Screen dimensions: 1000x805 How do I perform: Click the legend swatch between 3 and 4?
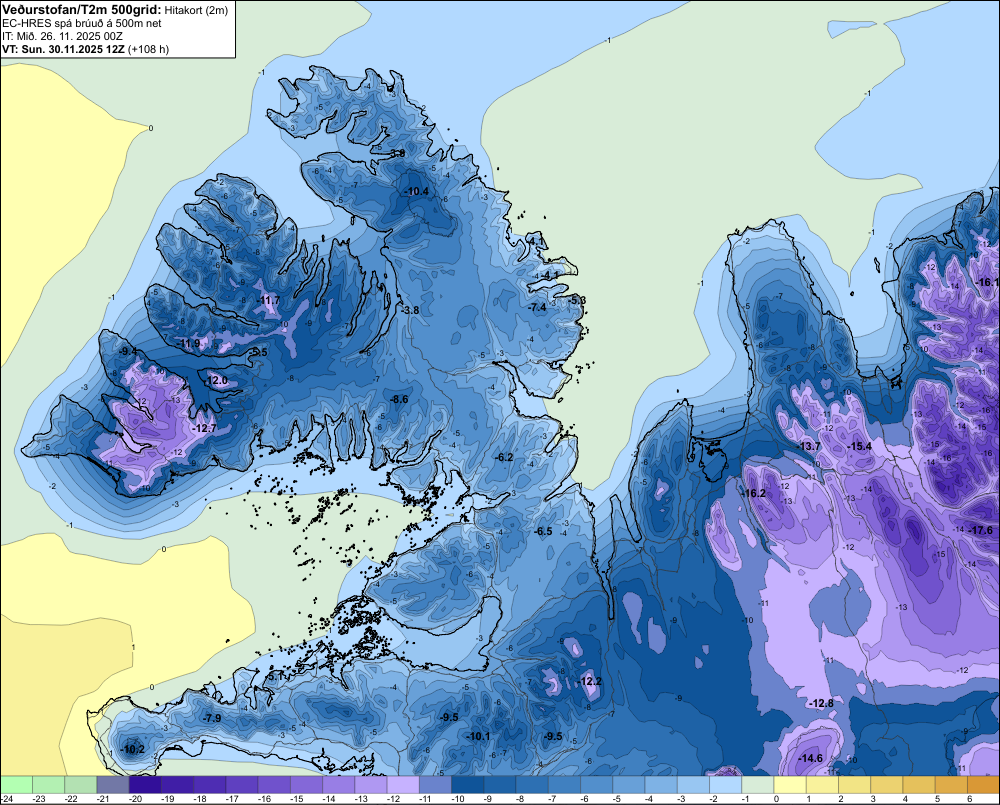click(886, 784)
